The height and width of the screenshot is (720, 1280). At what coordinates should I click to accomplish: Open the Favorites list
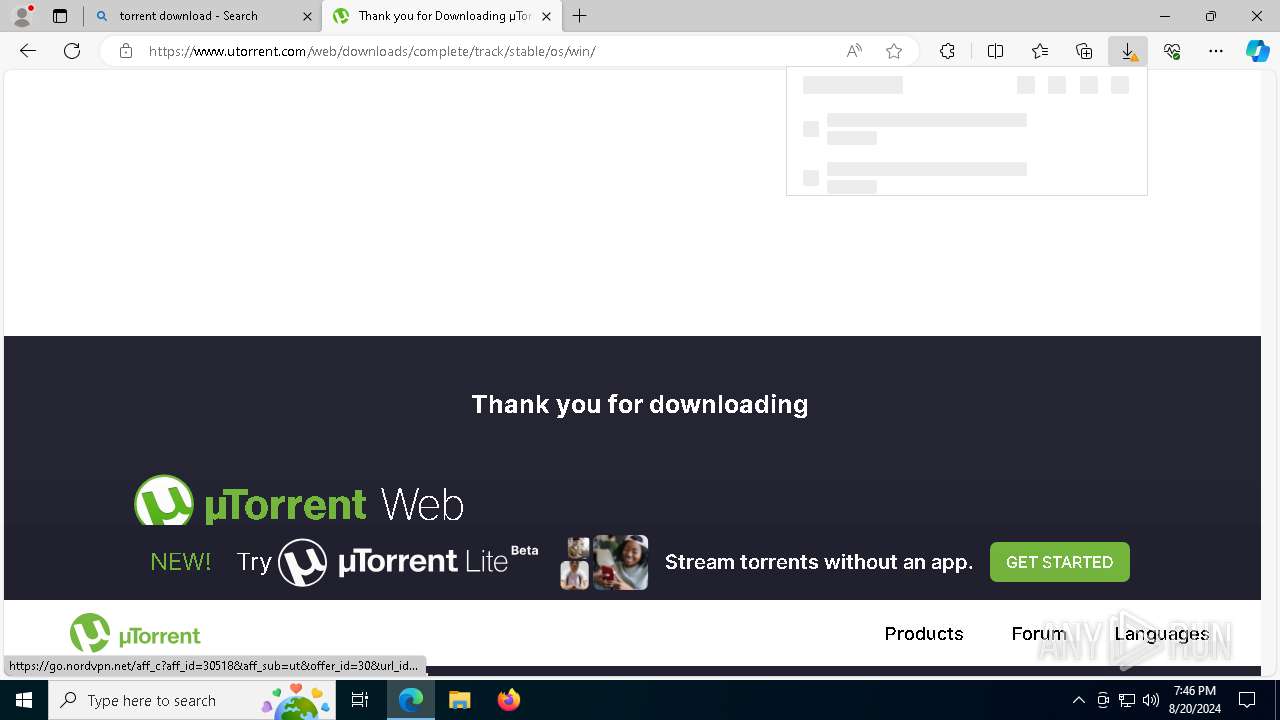1040,51
